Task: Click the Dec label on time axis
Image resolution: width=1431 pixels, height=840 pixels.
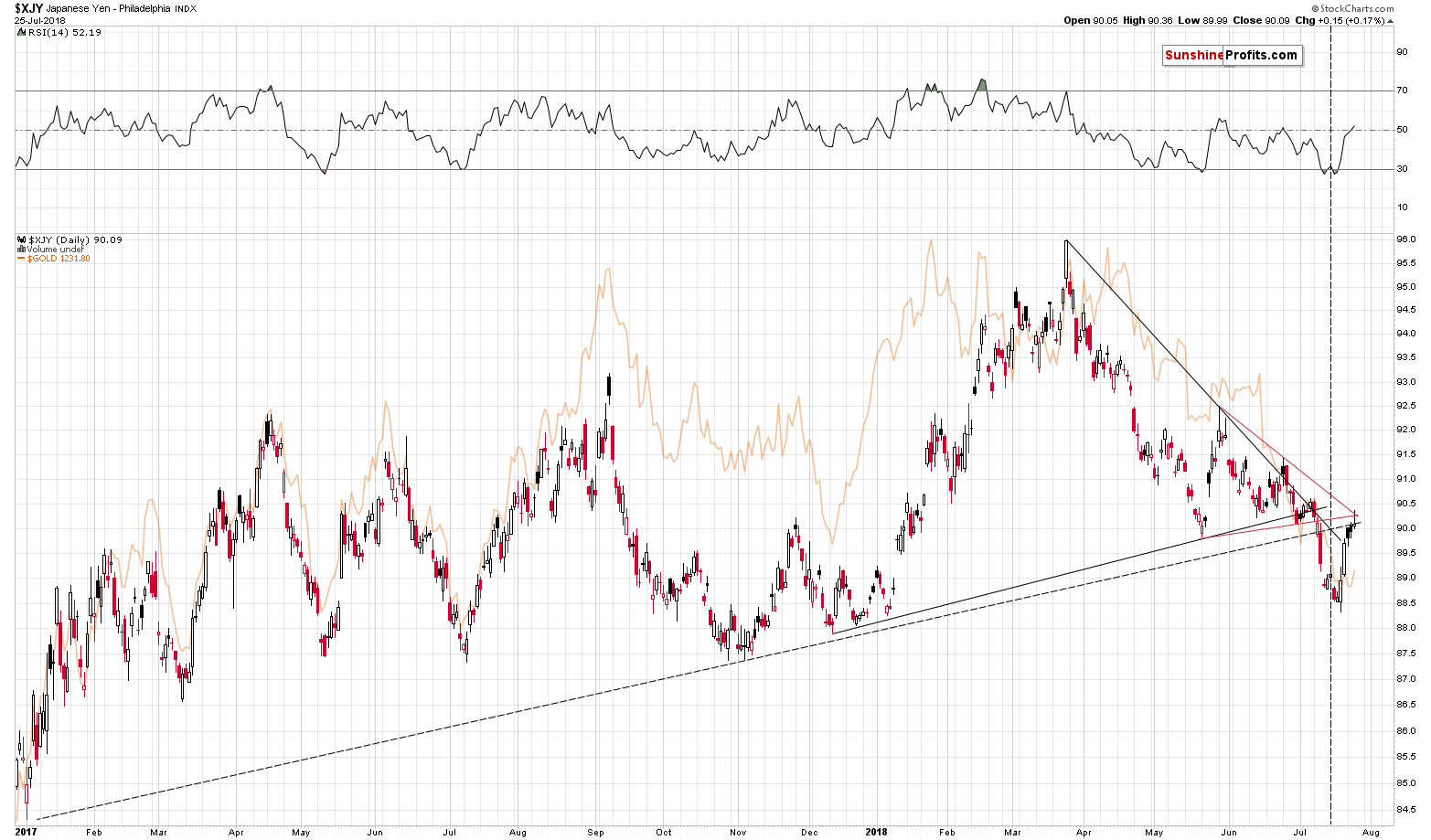Action: (x=809, y=833)
